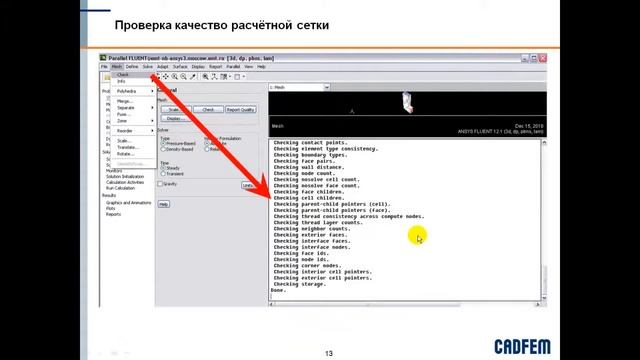Choose Merge... in the Mesh menu

[133, 101]
